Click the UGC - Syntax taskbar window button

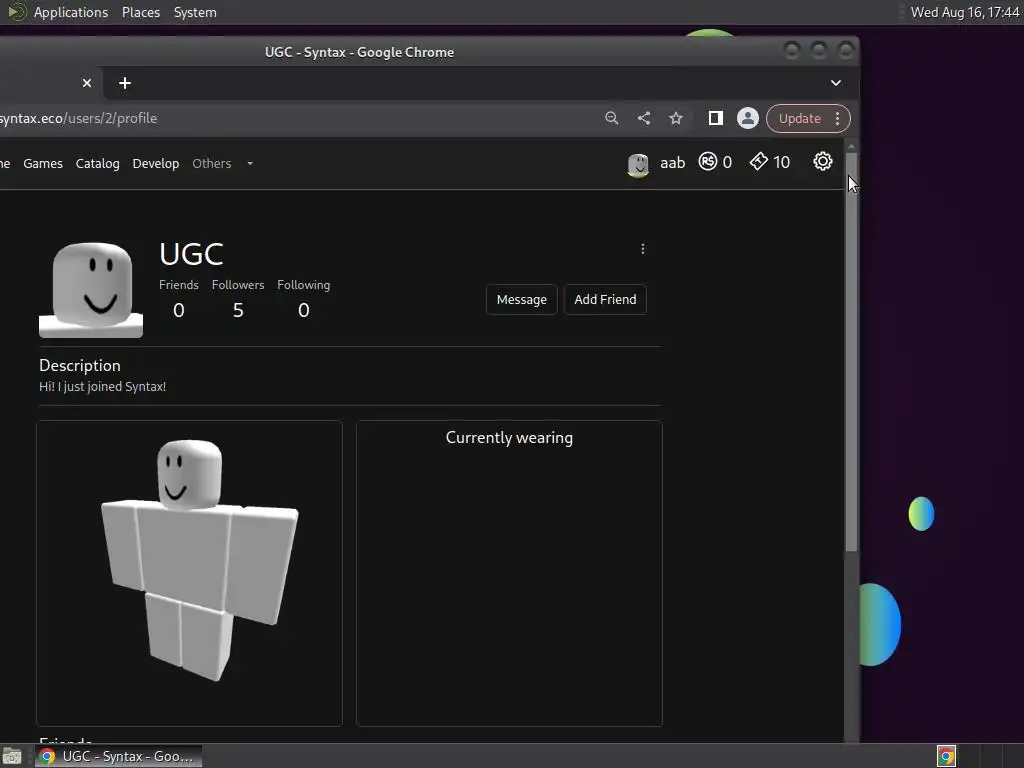pyautogui.click(x=118, y=756)
